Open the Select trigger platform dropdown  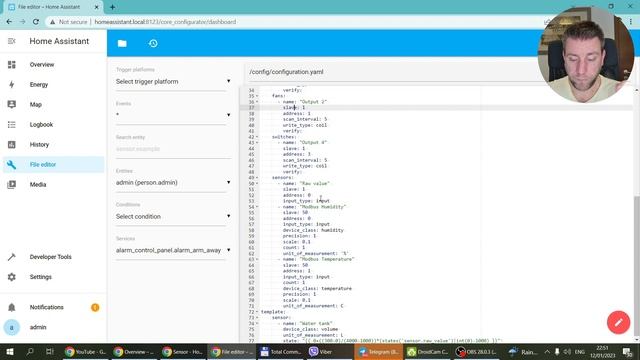pyautogui.click(x=173, y=82)
